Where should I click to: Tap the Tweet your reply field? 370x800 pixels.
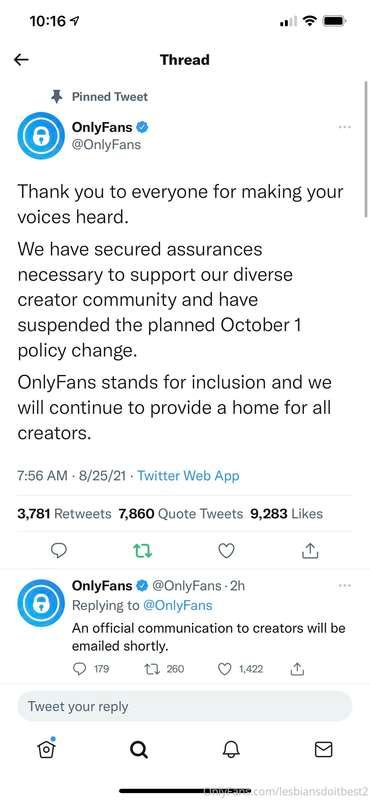coord(185,707)
